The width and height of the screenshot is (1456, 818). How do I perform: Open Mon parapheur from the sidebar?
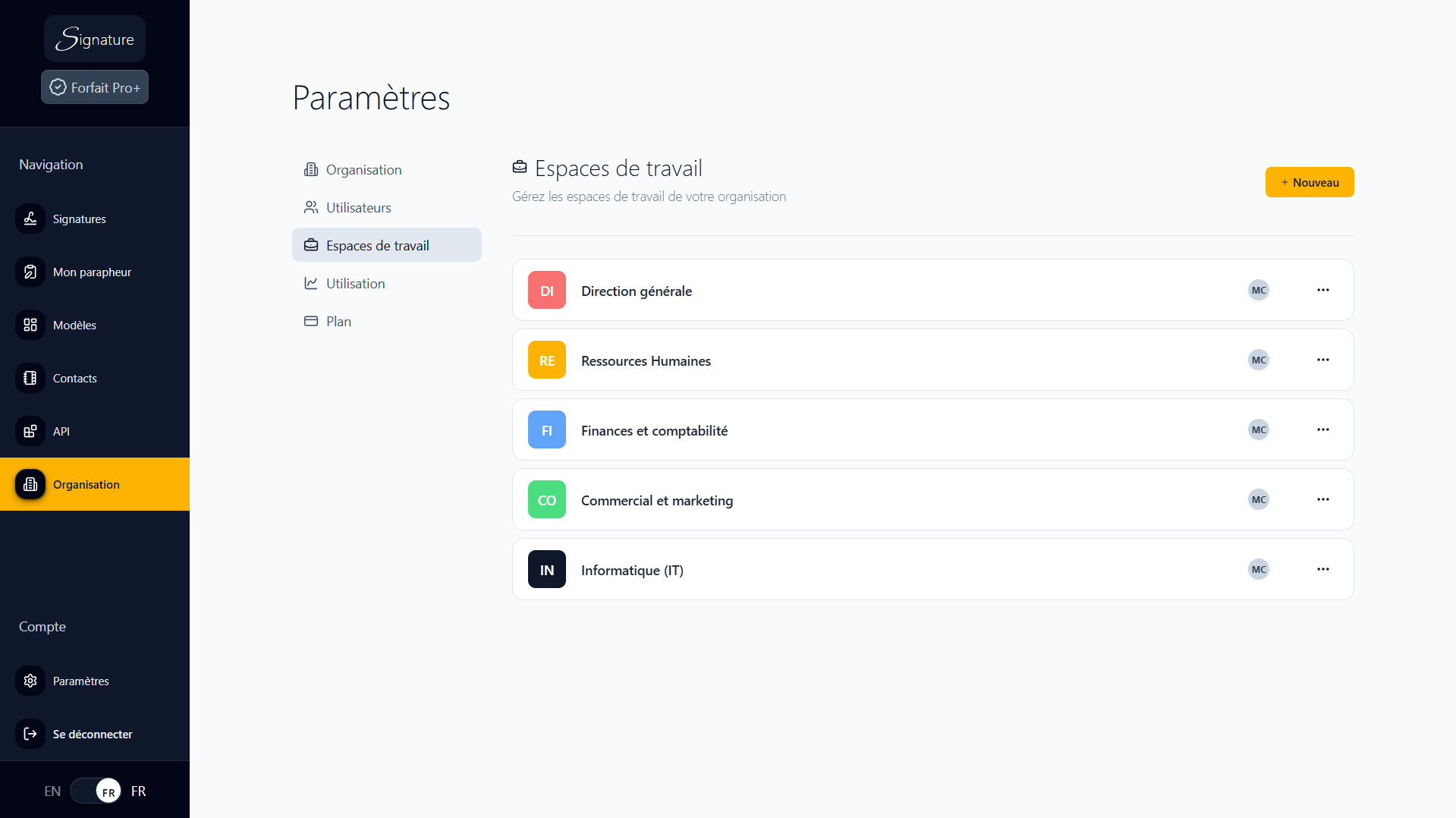coord(30,272)
